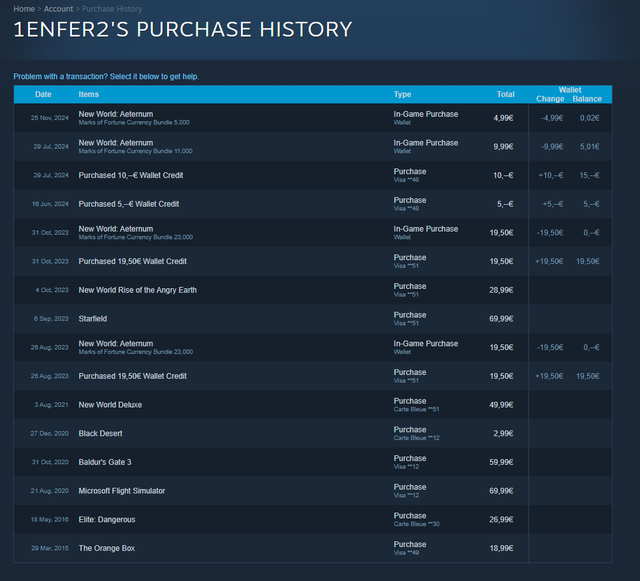Click In-Game Purchase type for 29 Jul, 2024
Viewport: 640px width, 581px height.
[x=426, y=143]
